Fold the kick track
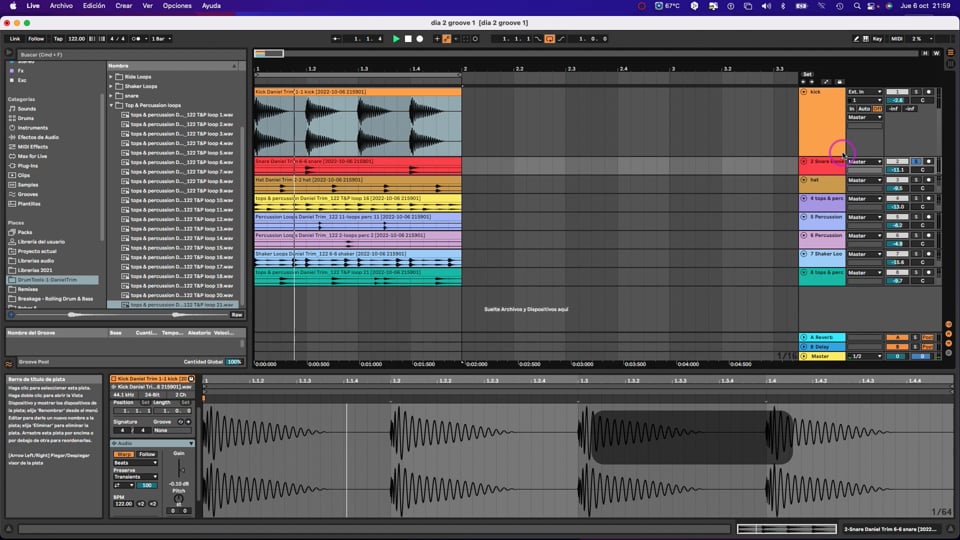This screenshot has width=960, height=540. tap(804, 92)
